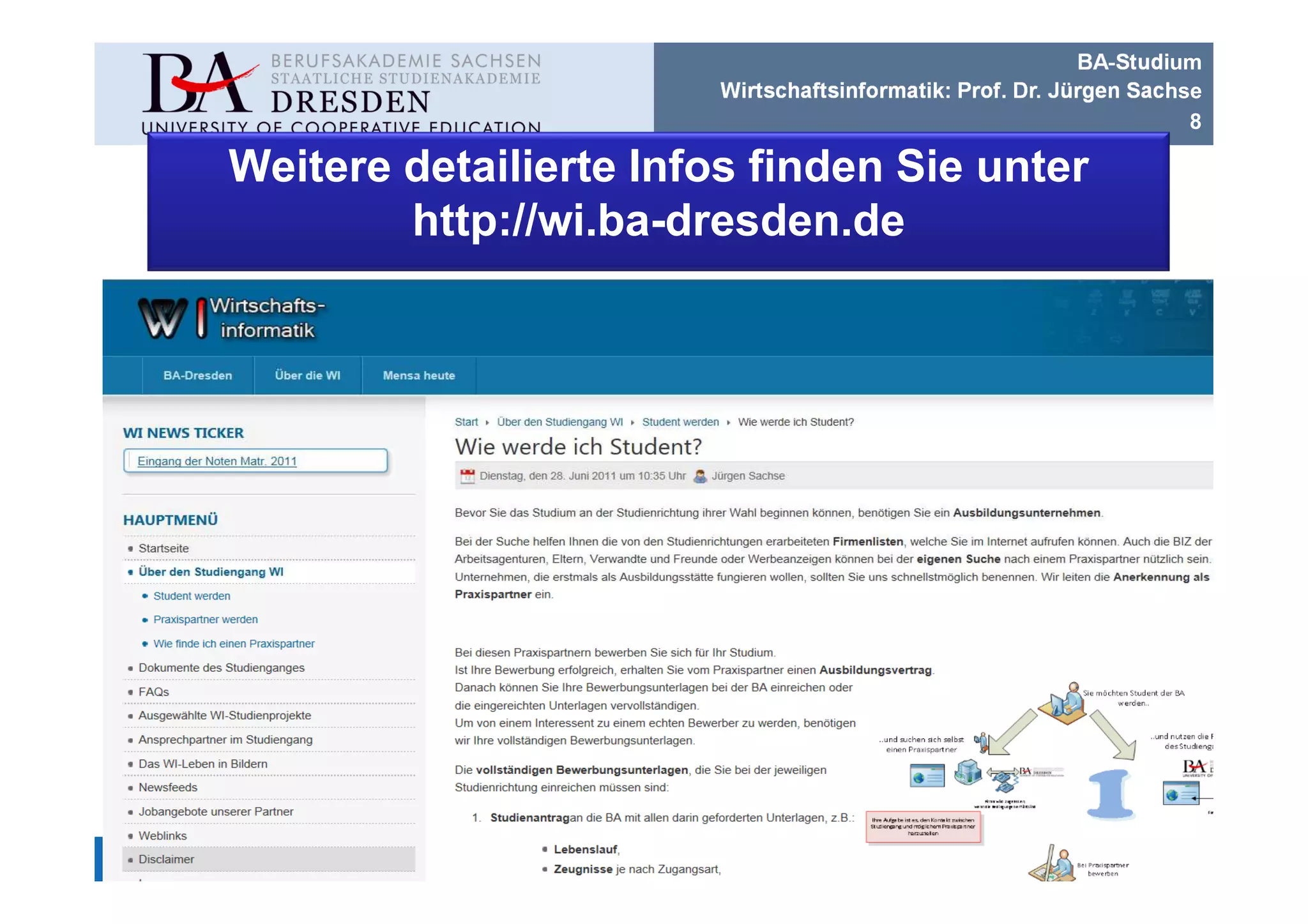Click the WI NEWS TICKER heading
The height and width of the screenshot is (924, 1308).
183,433
